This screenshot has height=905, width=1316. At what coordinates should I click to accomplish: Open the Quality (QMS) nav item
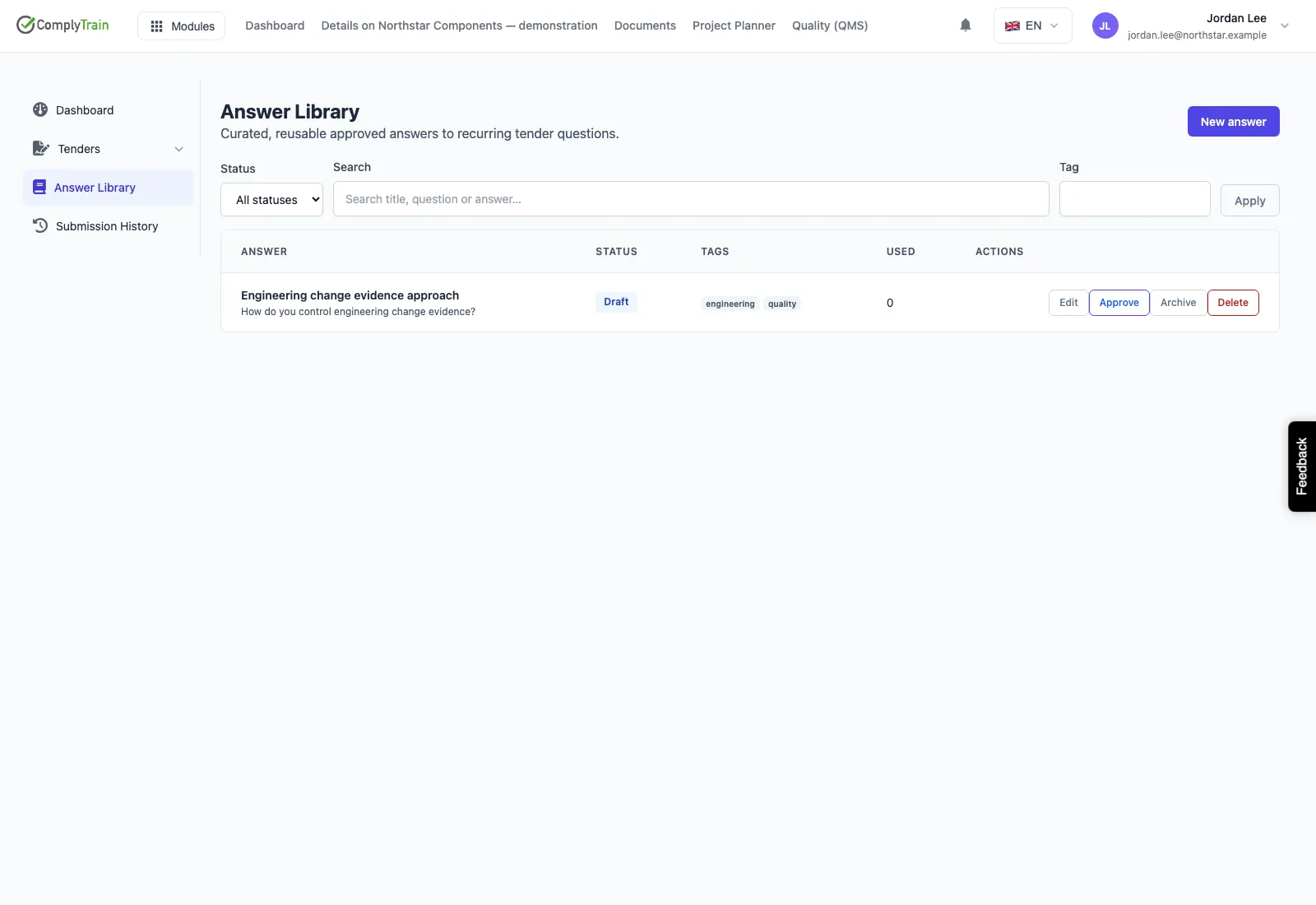[x=830, y=26]
